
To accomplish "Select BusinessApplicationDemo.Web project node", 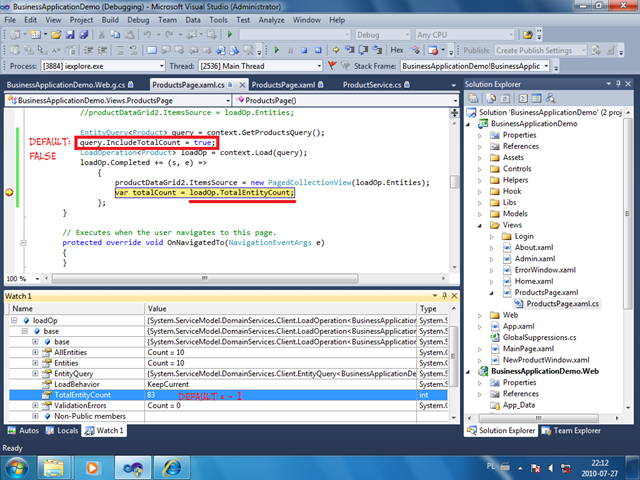I will (540, 371).
